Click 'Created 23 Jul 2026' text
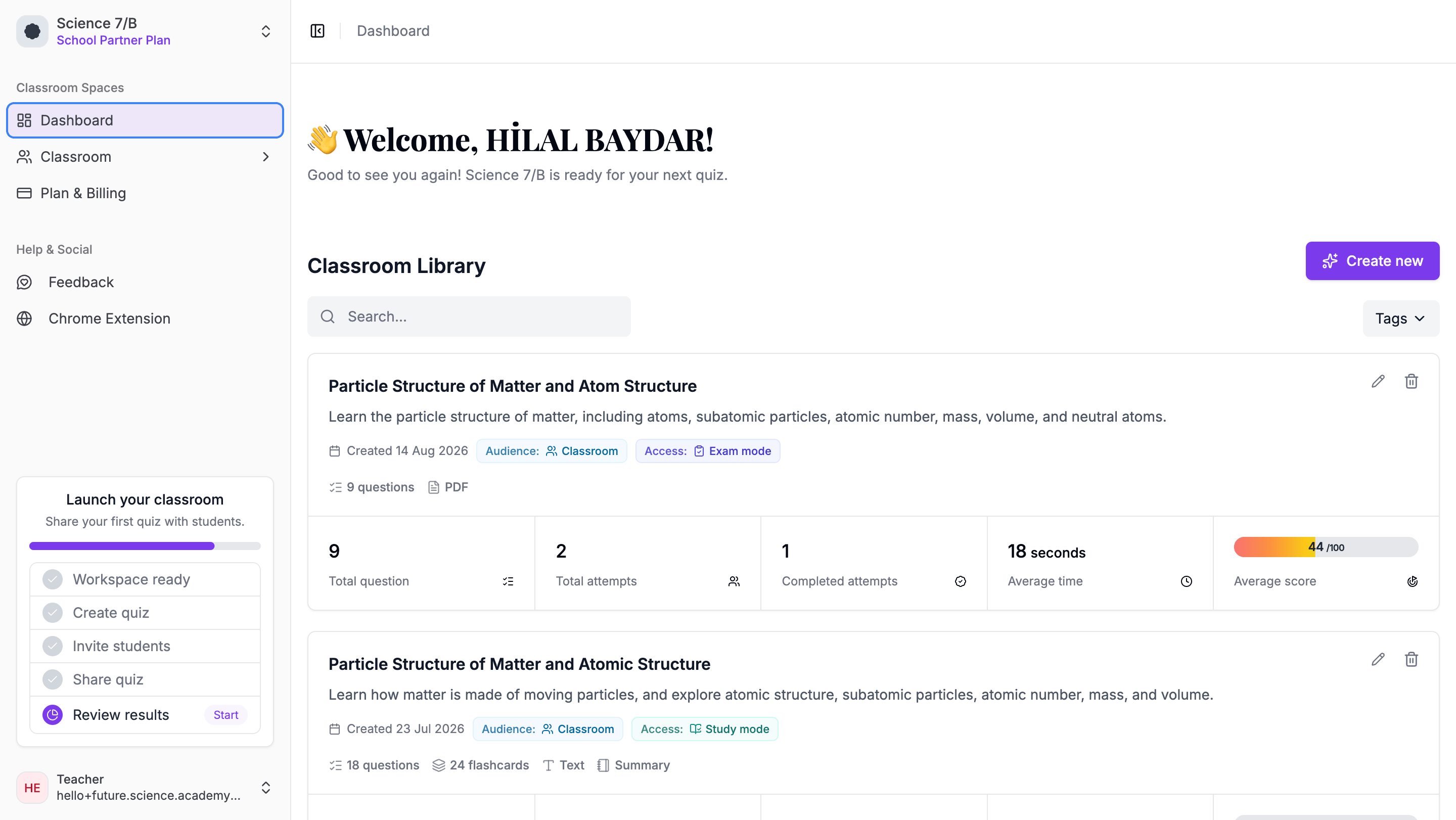Image resolution: width=1456 pixels, height=820 pixels. [405, 729]
